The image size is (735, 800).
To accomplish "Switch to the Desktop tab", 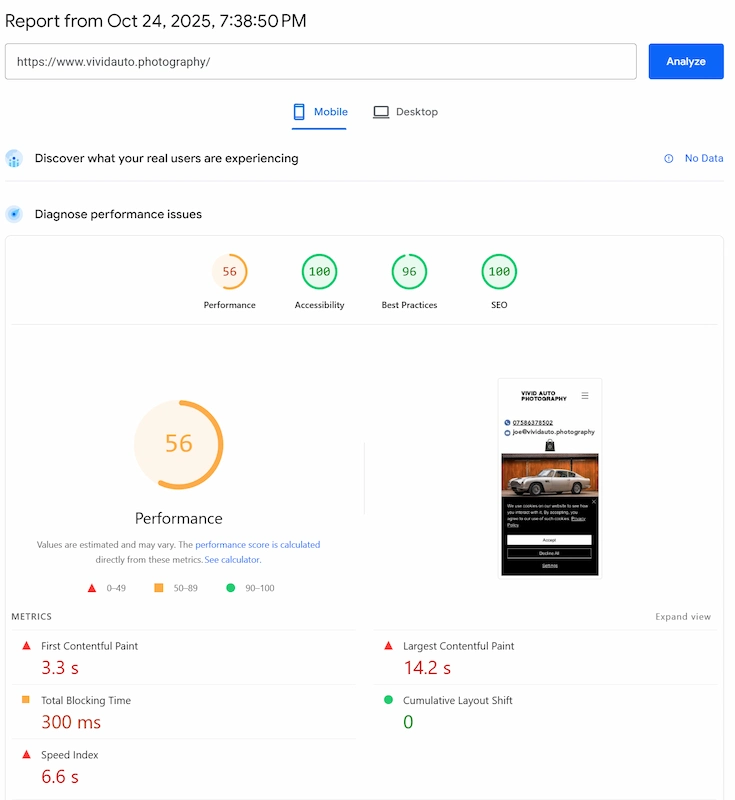I will pyautogui.click(x=405, y=112).
